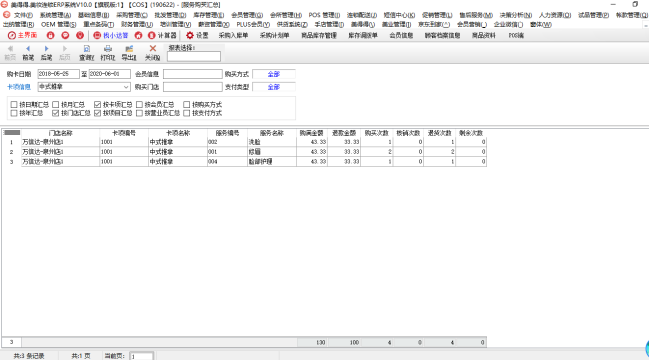Image resolution: width=650 pixels, height=361 pixels.
Task: Uncheck the 按项目汇总 checkbox
Action: [97, 113]
